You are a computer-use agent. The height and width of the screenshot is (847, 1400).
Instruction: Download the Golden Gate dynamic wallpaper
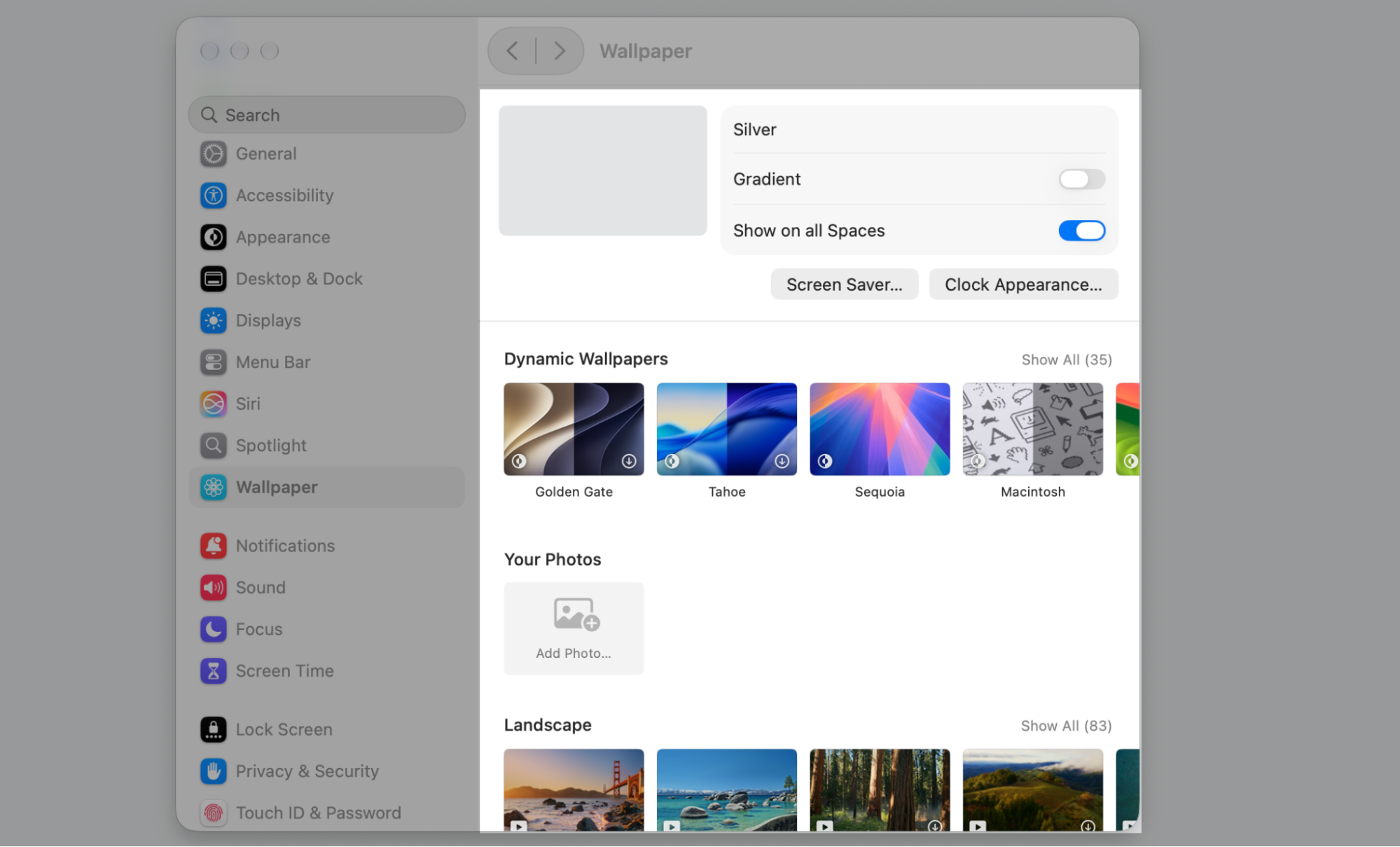[628, 461]
